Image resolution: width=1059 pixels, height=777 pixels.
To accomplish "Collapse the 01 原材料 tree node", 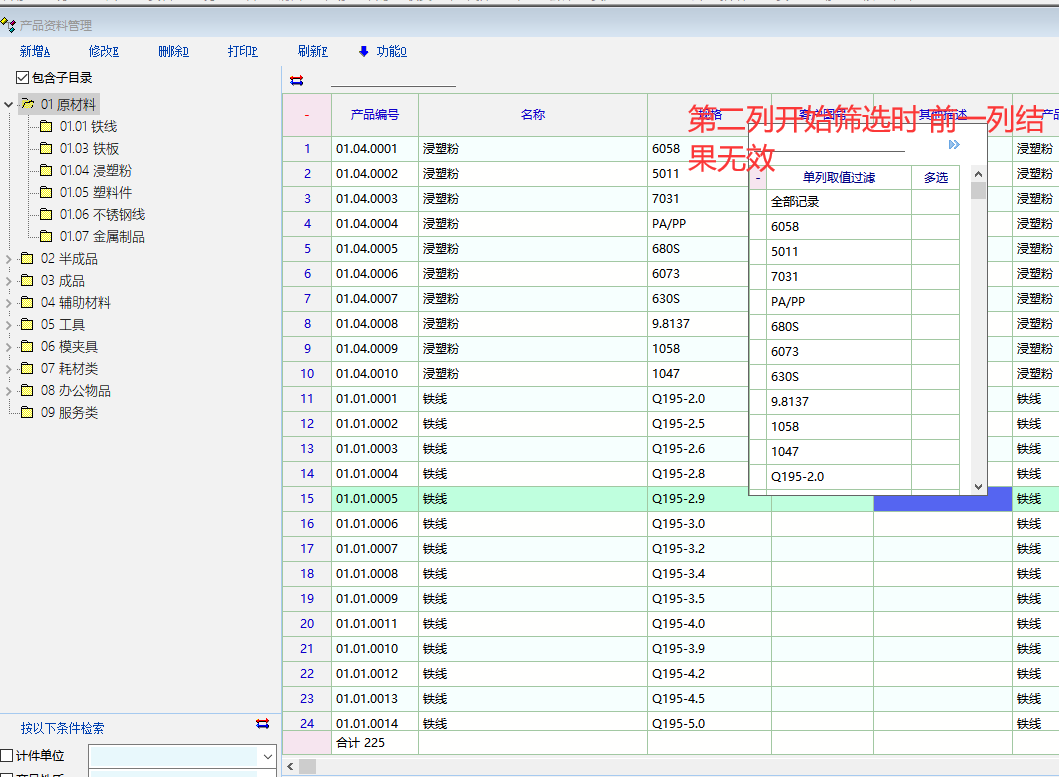I will click(x=9, y=104).
